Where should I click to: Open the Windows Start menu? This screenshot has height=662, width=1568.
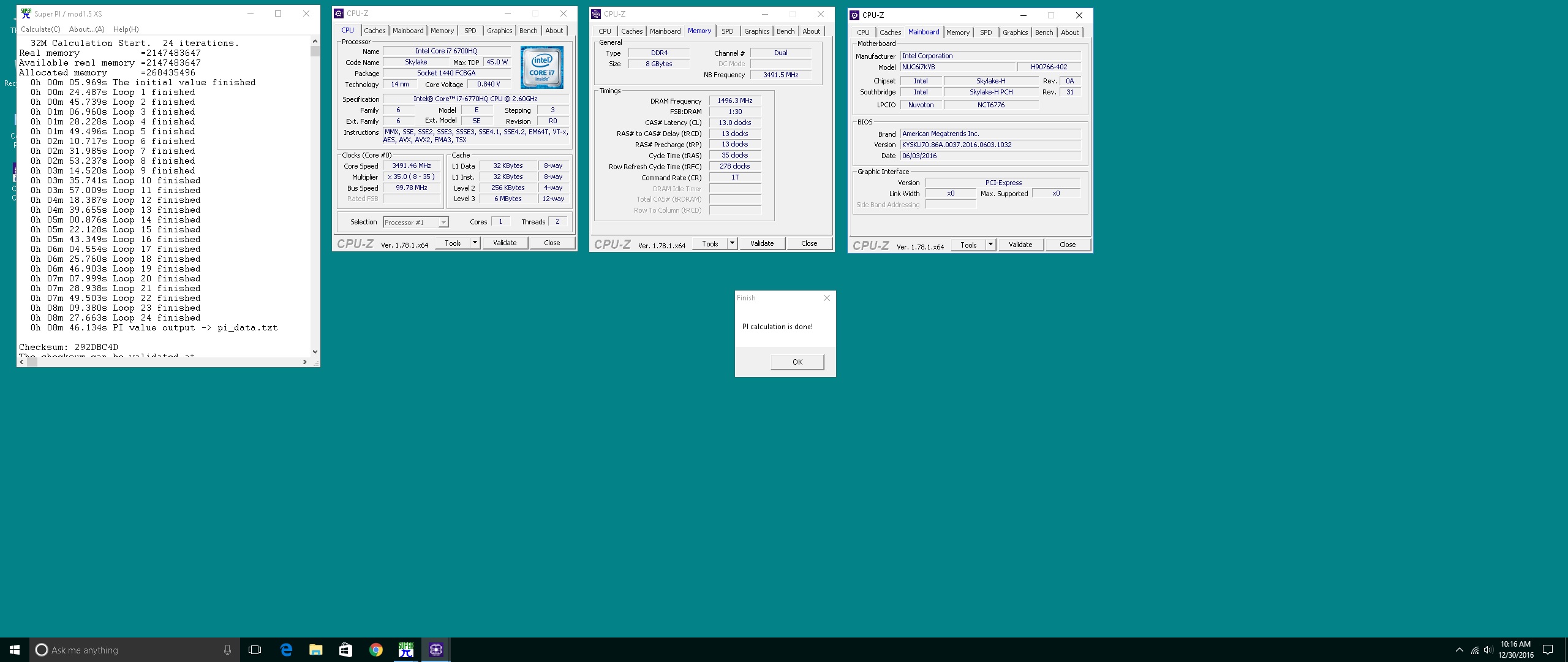15,650
